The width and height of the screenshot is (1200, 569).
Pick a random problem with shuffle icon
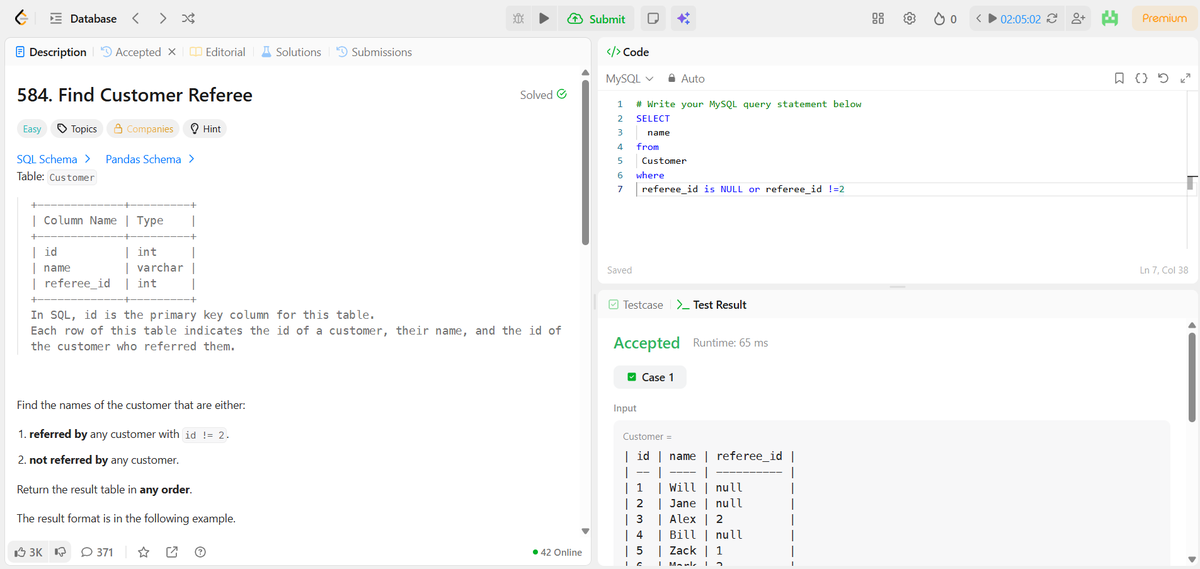coord(188,18)
